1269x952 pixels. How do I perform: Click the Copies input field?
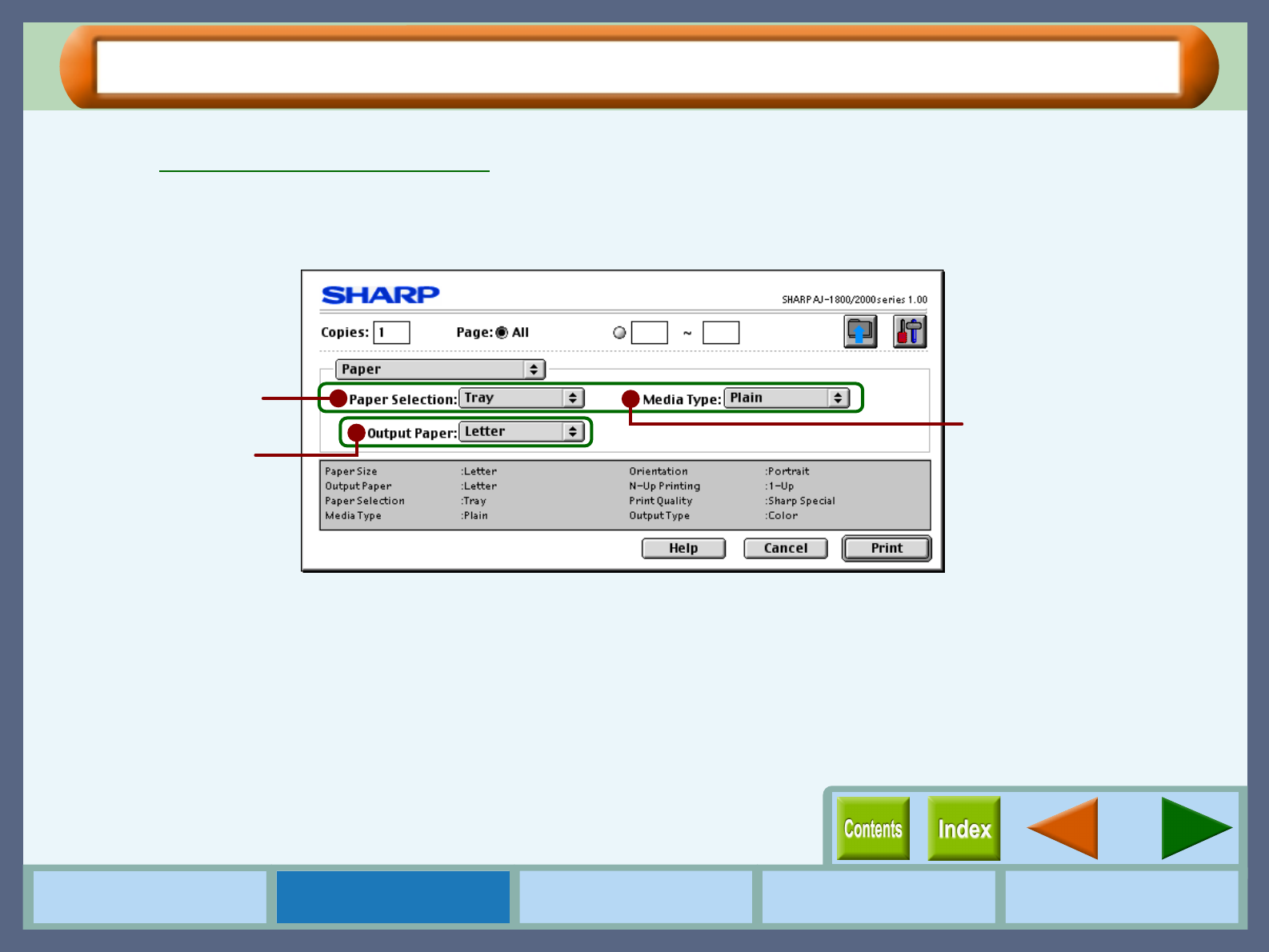(392, 333)
